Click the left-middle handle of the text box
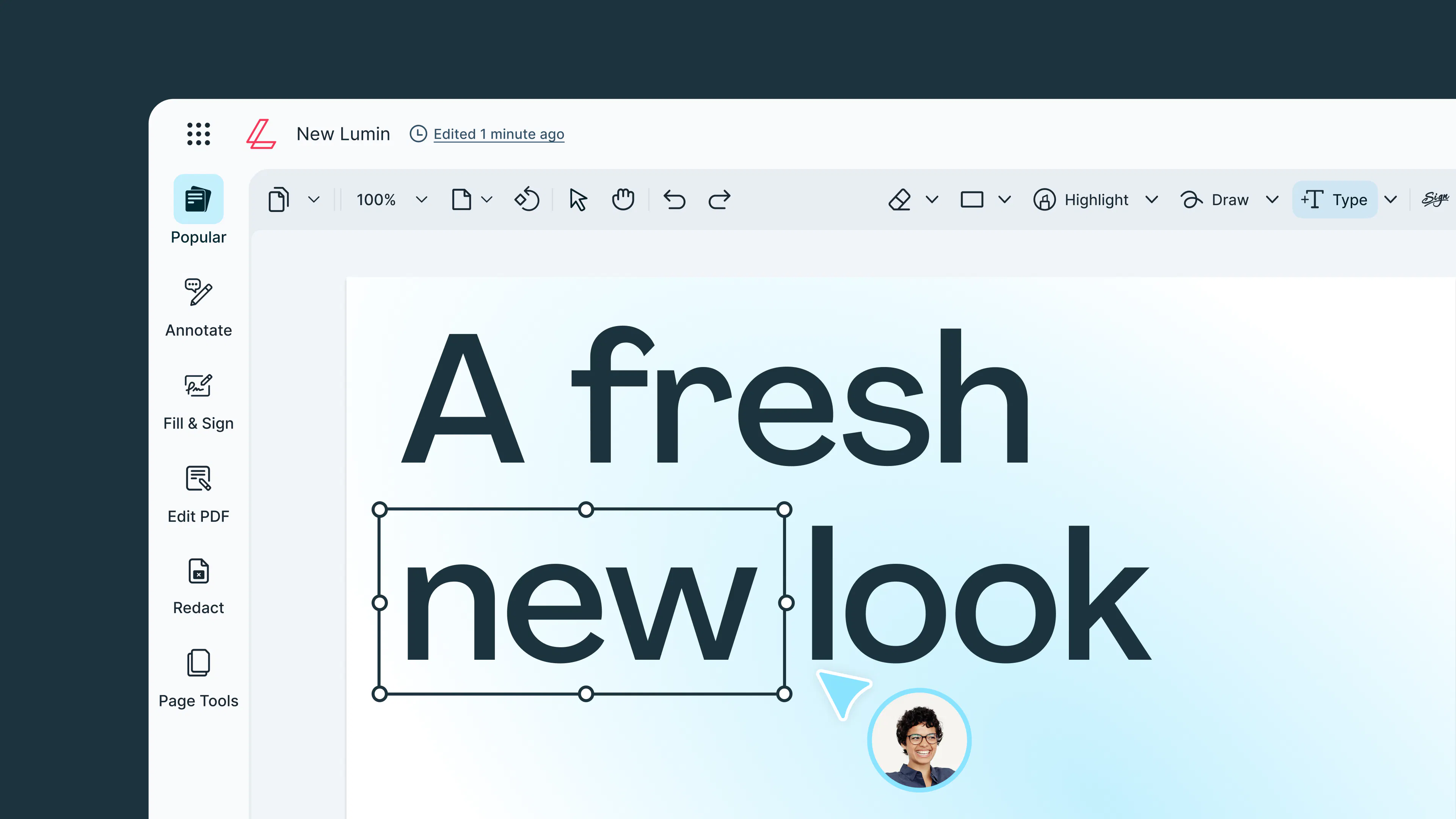This screenshot has width=1456, height=819. (x=380, y=602)
